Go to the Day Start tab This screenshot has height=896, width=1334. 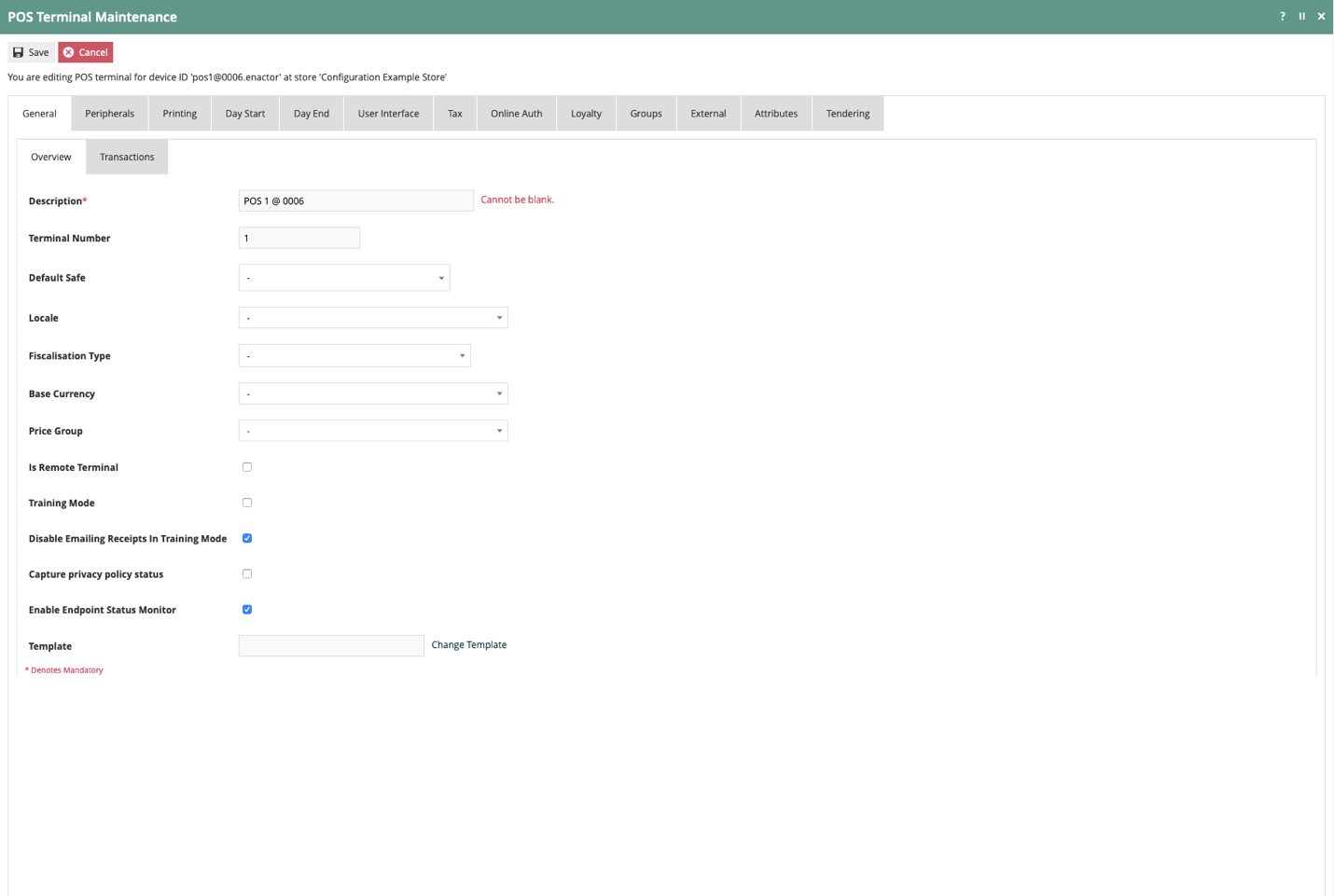pos(245,114)
